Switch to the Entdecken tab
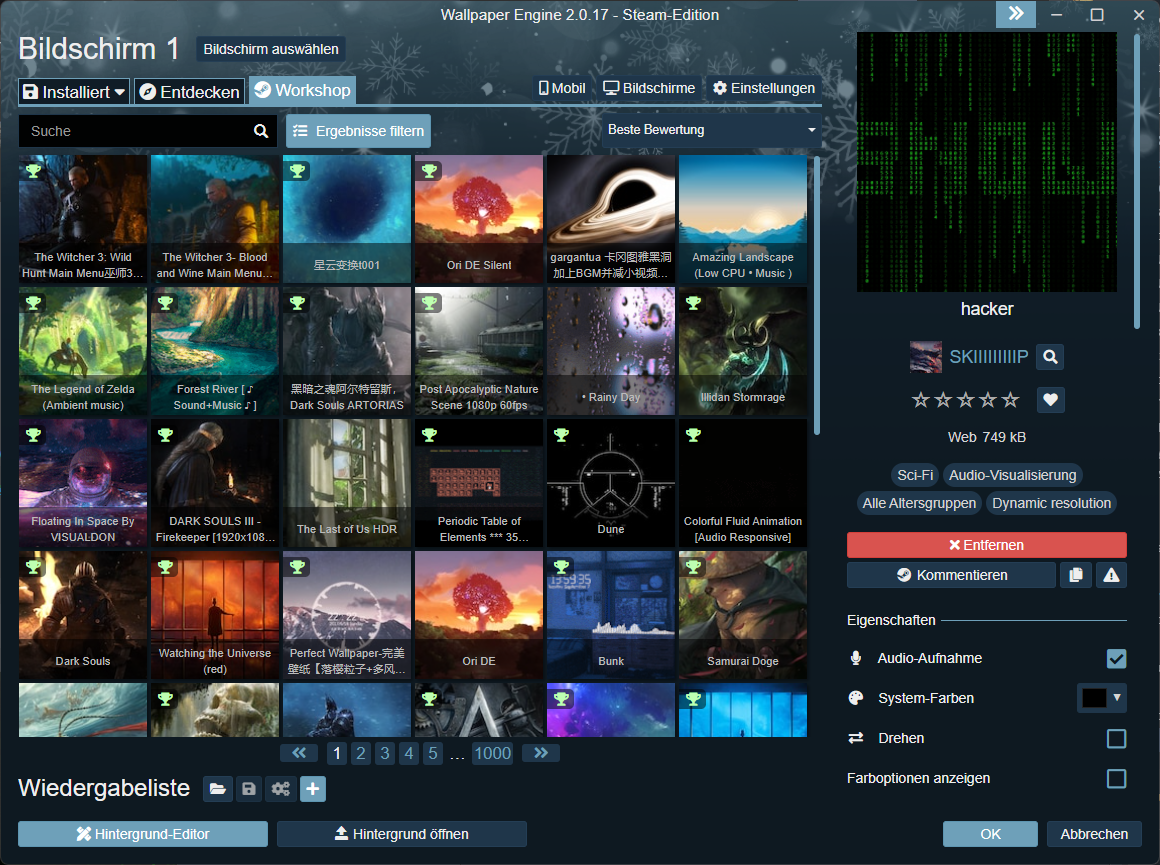The height and width of the screenshot is (865, 1160). coord(190,92)
